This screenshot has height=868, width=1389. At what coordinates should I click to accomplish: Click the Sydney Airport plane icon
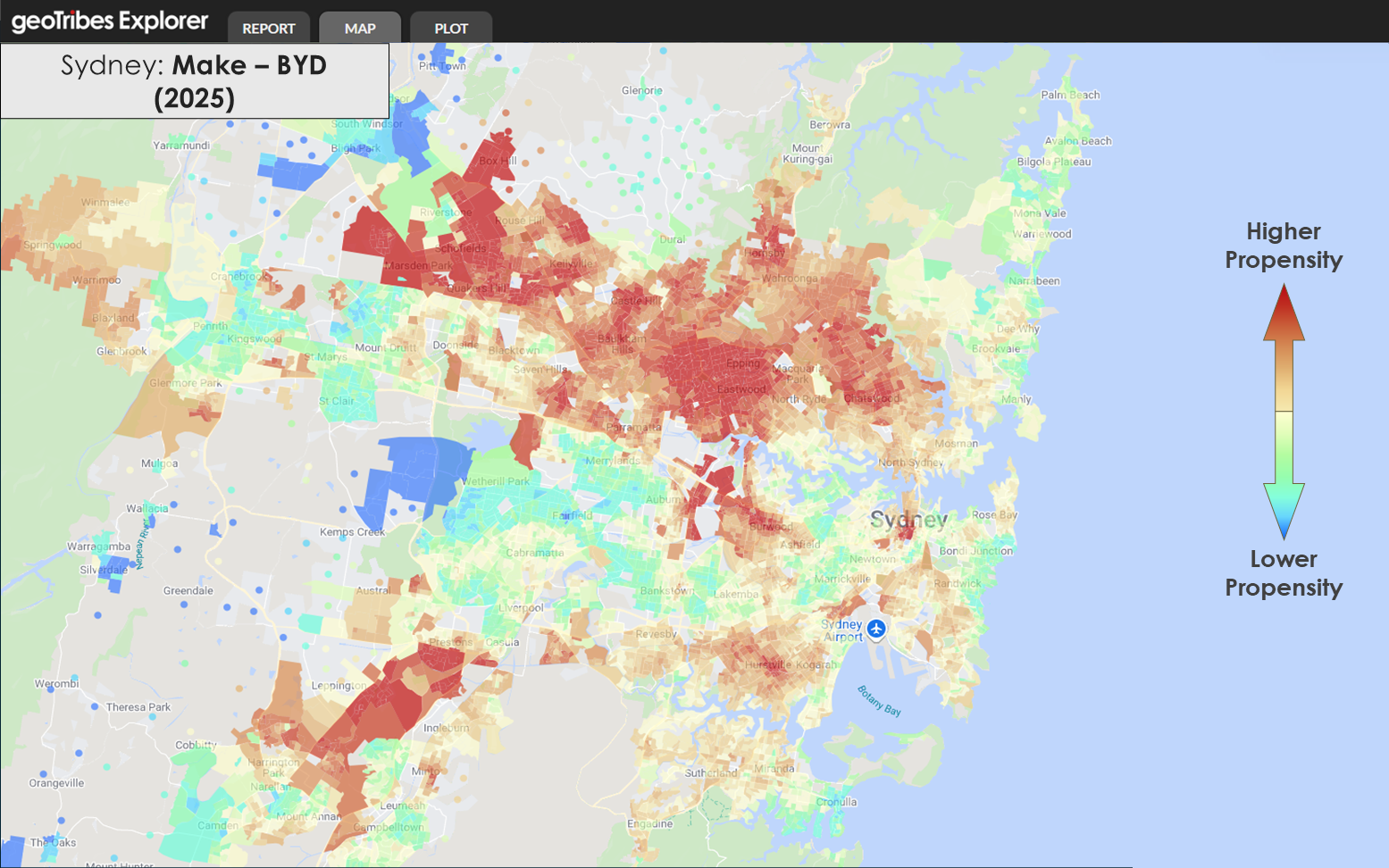click(x=876, y=629)
